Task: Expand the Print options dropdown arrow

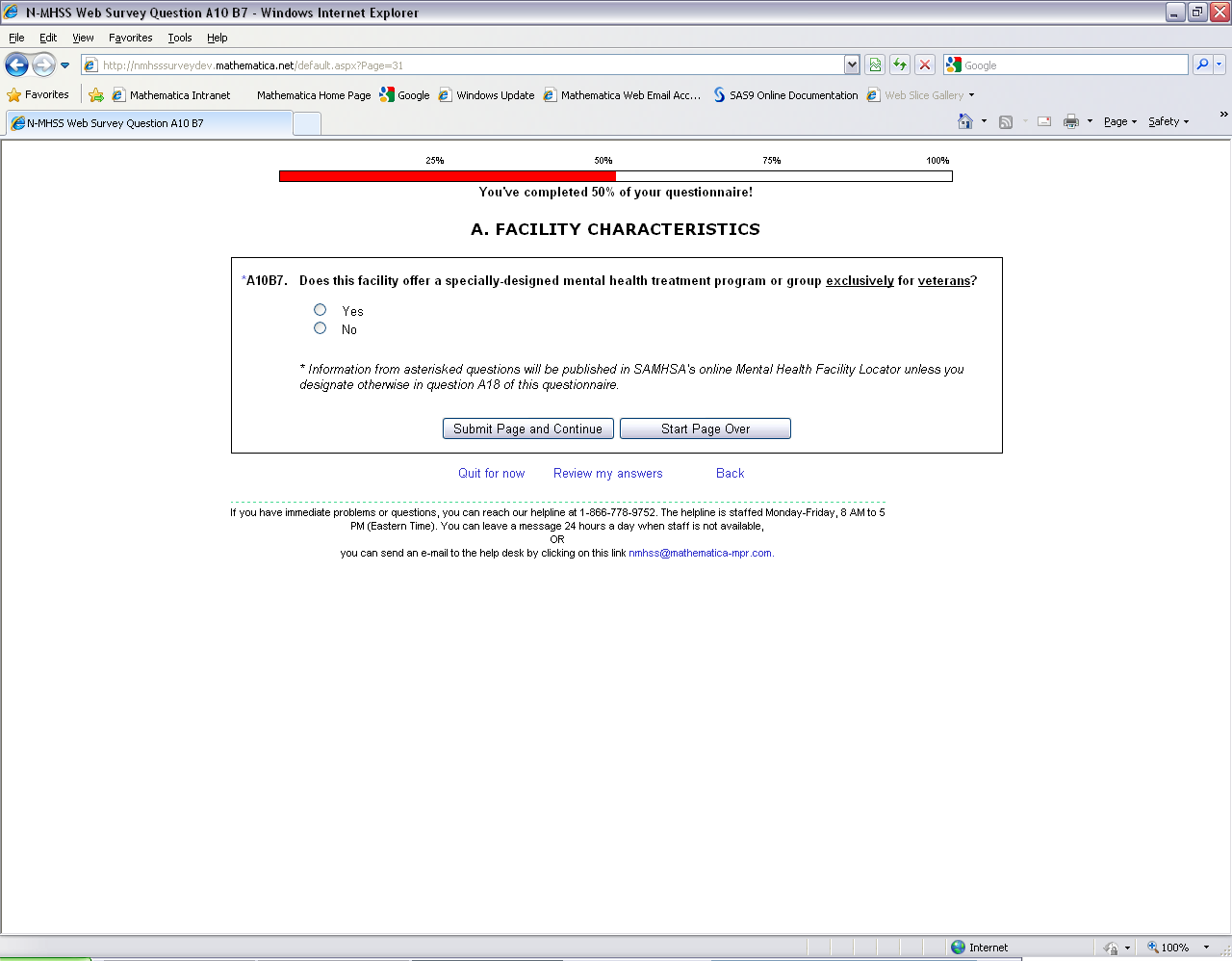Action: pos(1090,121)
